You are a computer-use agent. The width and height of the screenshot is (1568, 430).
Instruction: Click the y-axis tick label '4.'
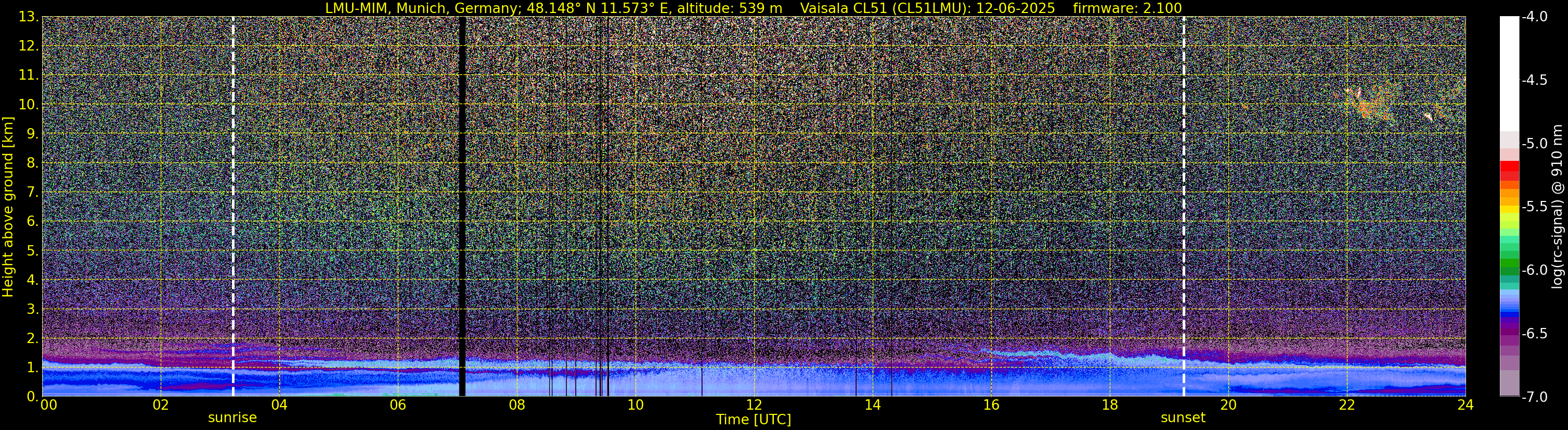(33, 280)
